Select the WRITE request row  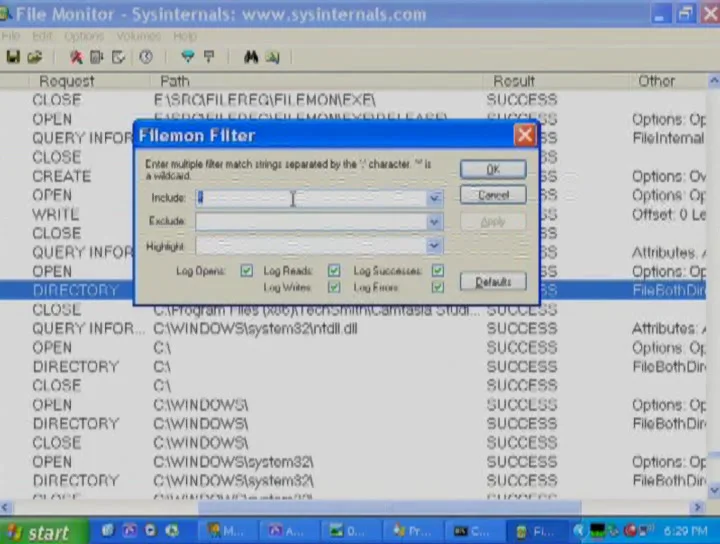tap(56, 214)
